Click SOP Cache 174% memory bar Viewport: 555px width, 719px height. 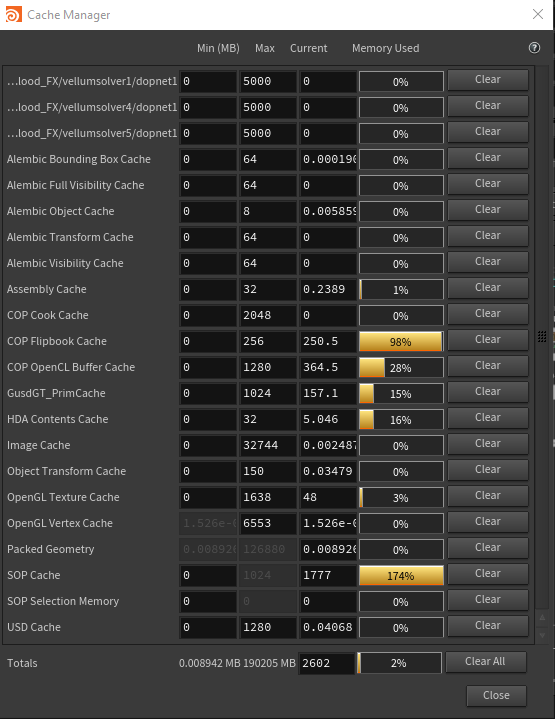(x=401, y=575)
